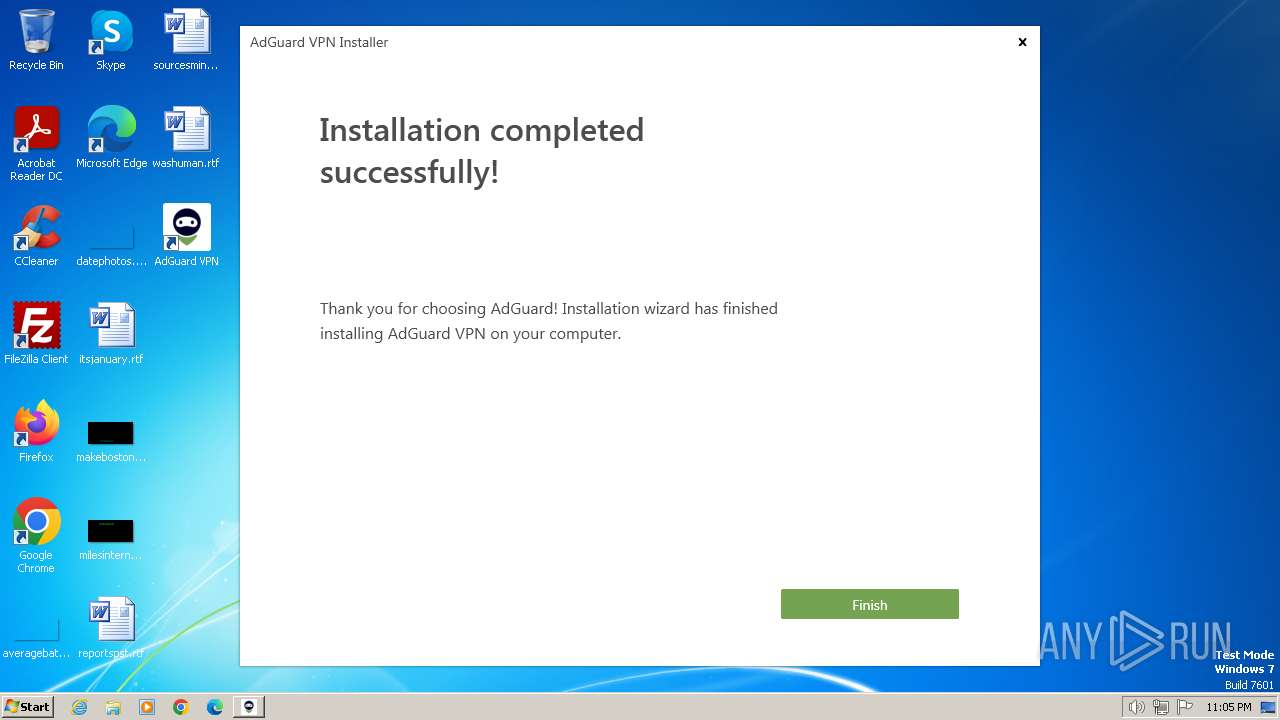The width and height of the screenshot is (1280, 720).
Task: Launch Internet Explorer from the taskbar
Action: [80, 707]
